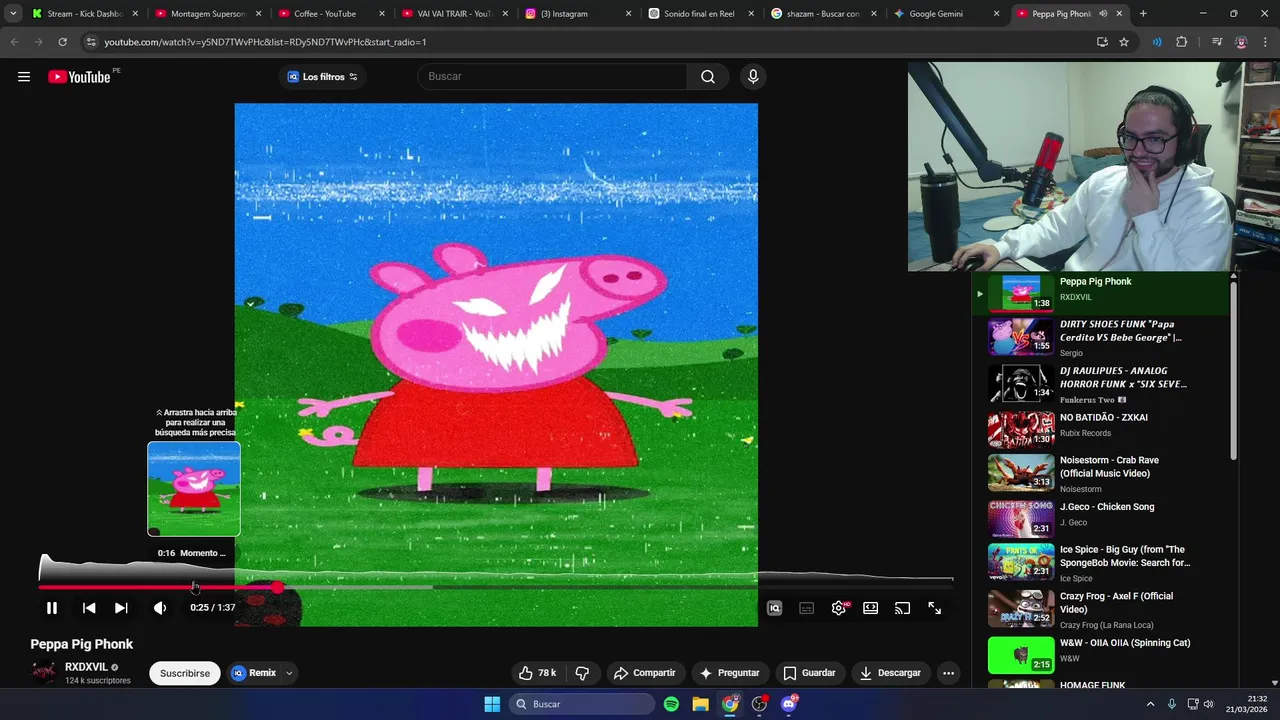Open a new browser tab

(x=1143, y=14)
